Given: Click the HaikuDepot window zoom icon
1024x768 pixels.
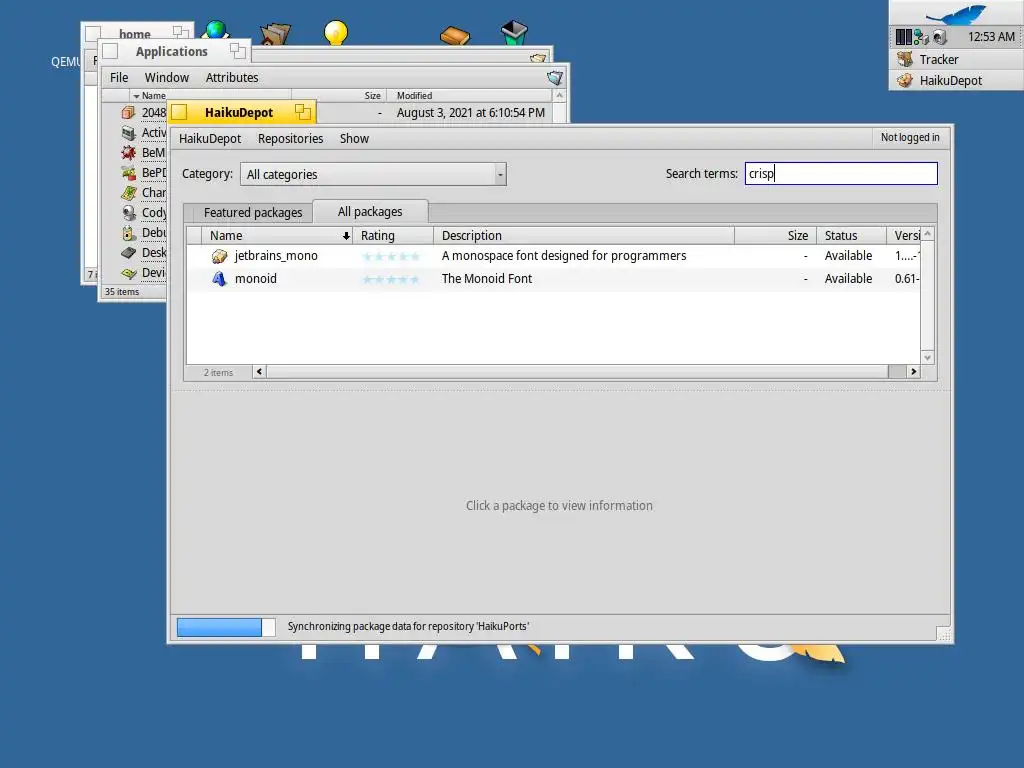Looking at the screenshot, I should 302,112.
